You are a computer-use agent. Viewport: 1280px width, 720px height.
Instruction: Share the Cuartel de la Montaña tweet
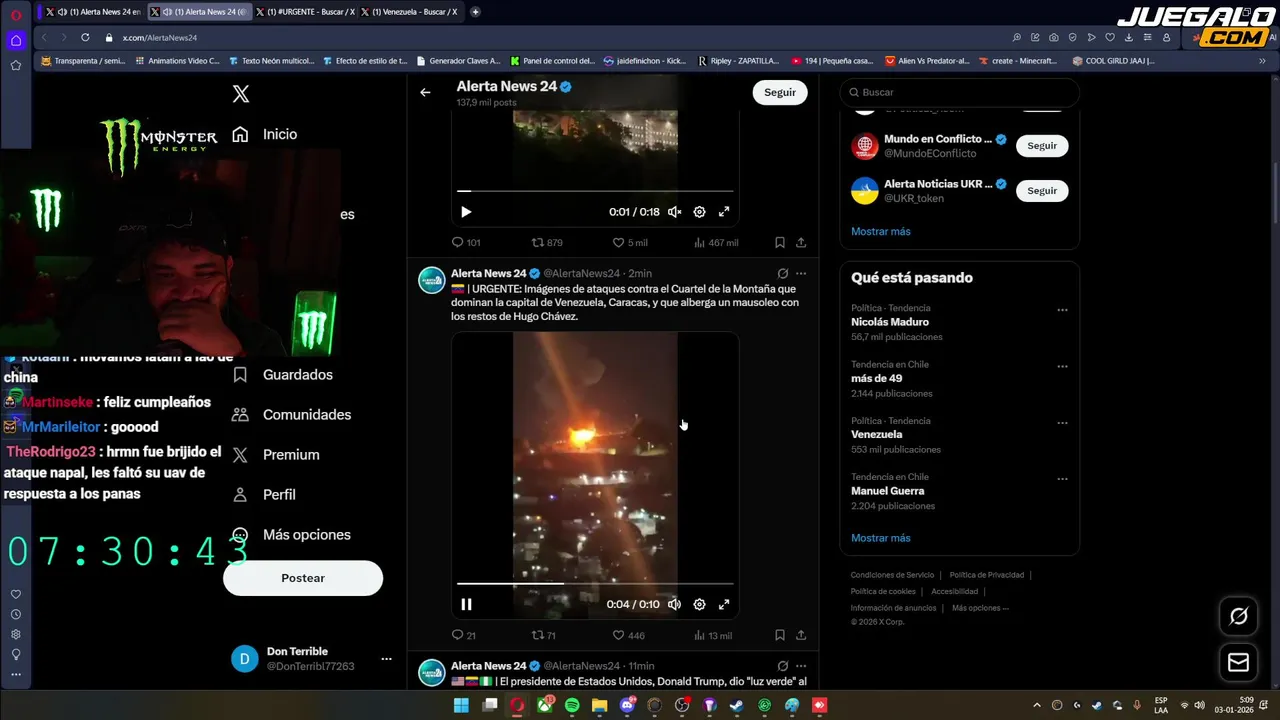tap(801, 635)
